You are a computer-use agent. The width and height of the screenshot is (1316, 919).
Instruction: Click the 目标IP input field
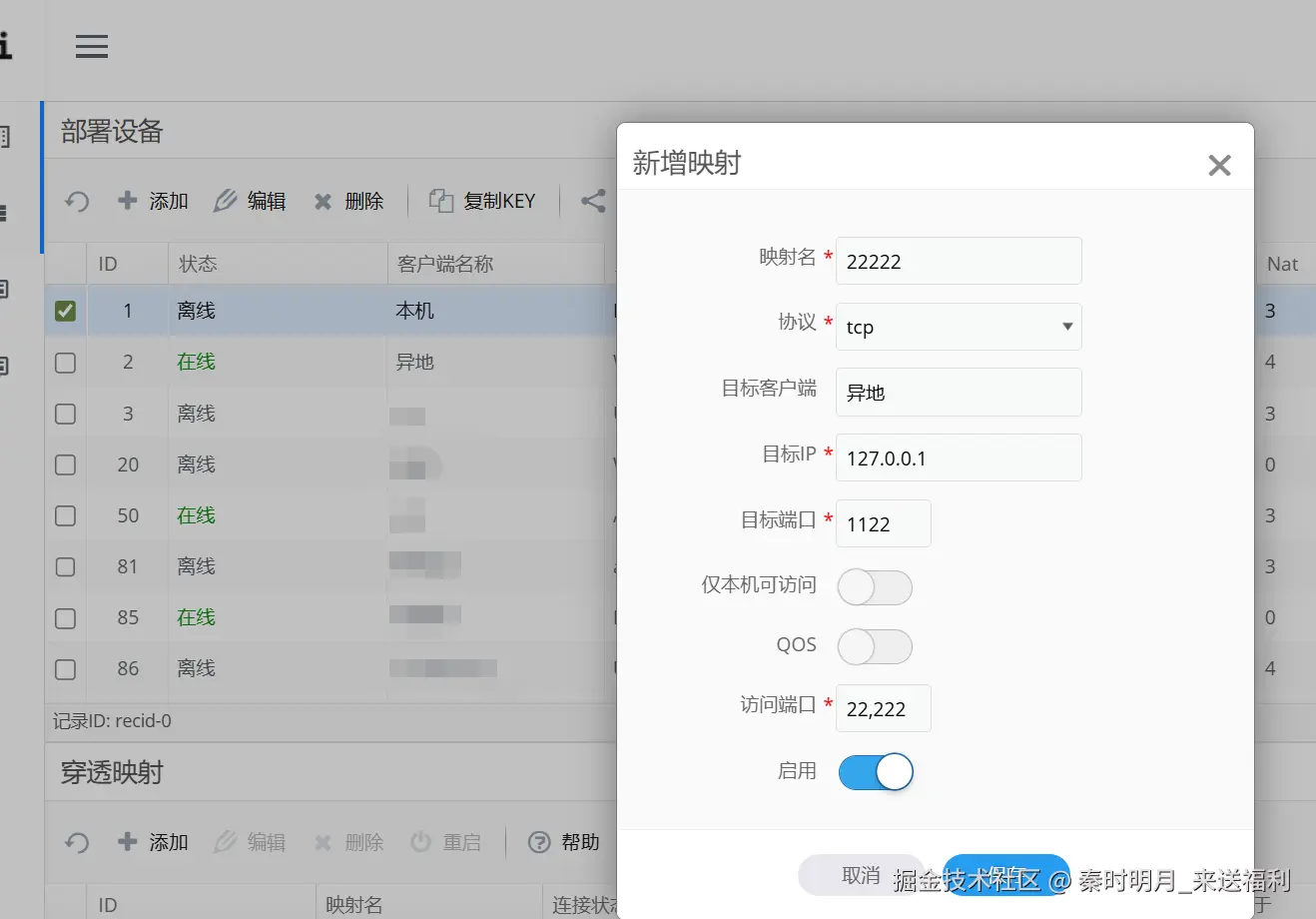pyautogui.click(x=959, y=458)
